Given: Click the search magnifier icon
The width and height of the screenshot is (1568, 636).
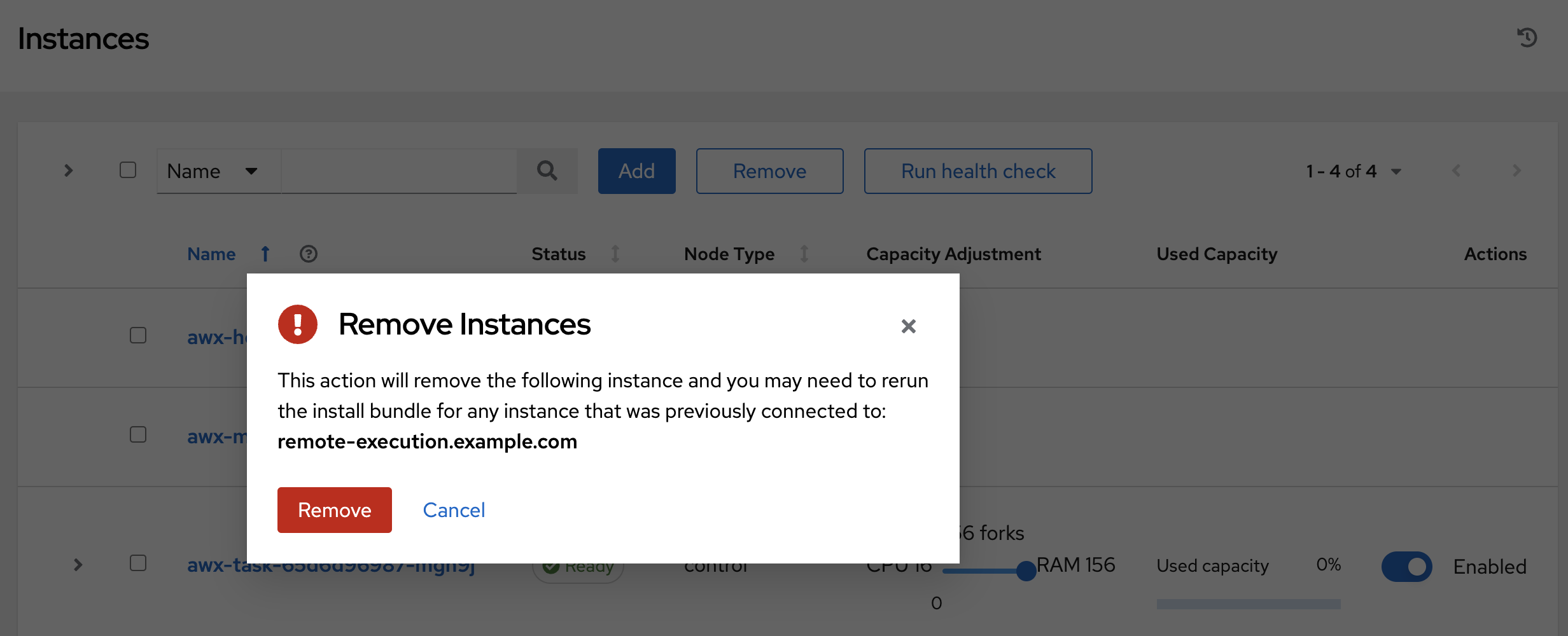Looking at the screenshot, I should click(547, 171).
